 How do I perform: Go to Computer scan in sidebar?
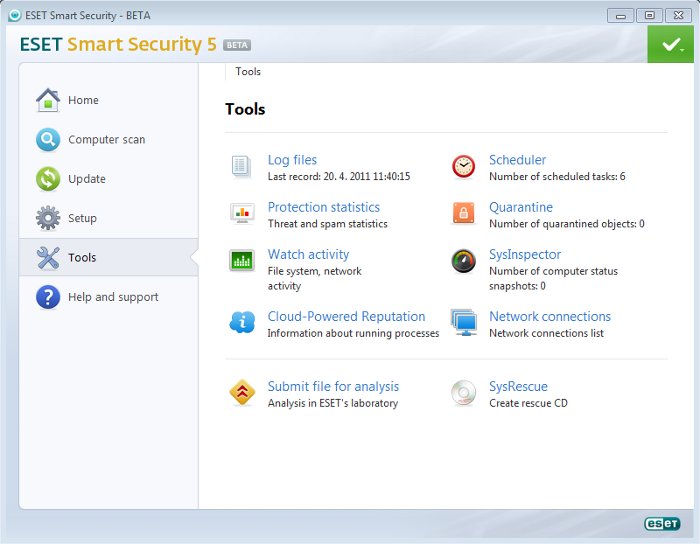(x=106, y=140)
